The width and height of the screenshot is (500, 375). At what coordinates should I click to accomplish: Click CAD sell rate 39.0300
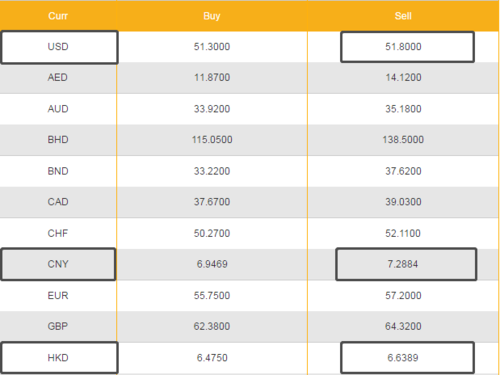pos(403,202)
